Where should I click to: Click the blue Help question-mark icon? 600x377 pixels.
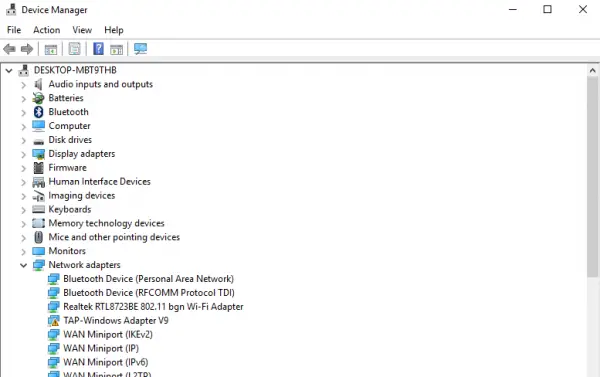(x=98, y=49)
